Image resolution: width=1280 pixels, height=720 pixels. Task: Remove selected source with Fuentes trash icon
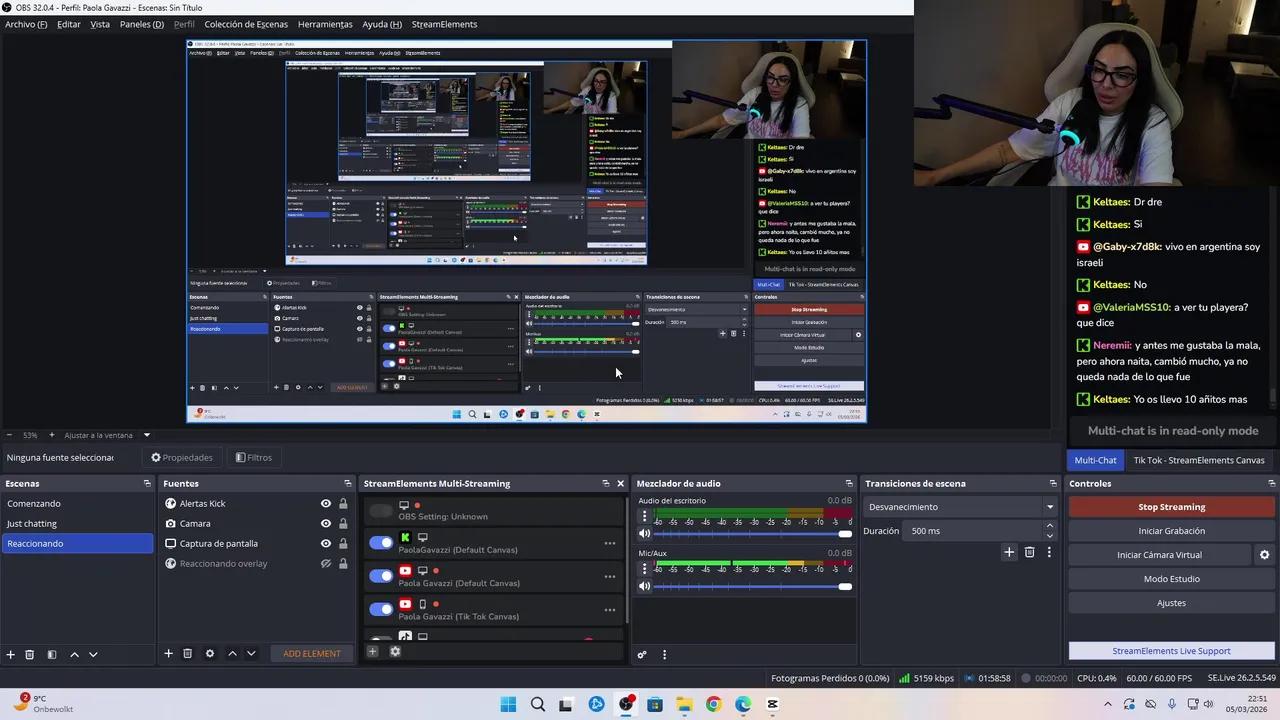click(187, 653)
